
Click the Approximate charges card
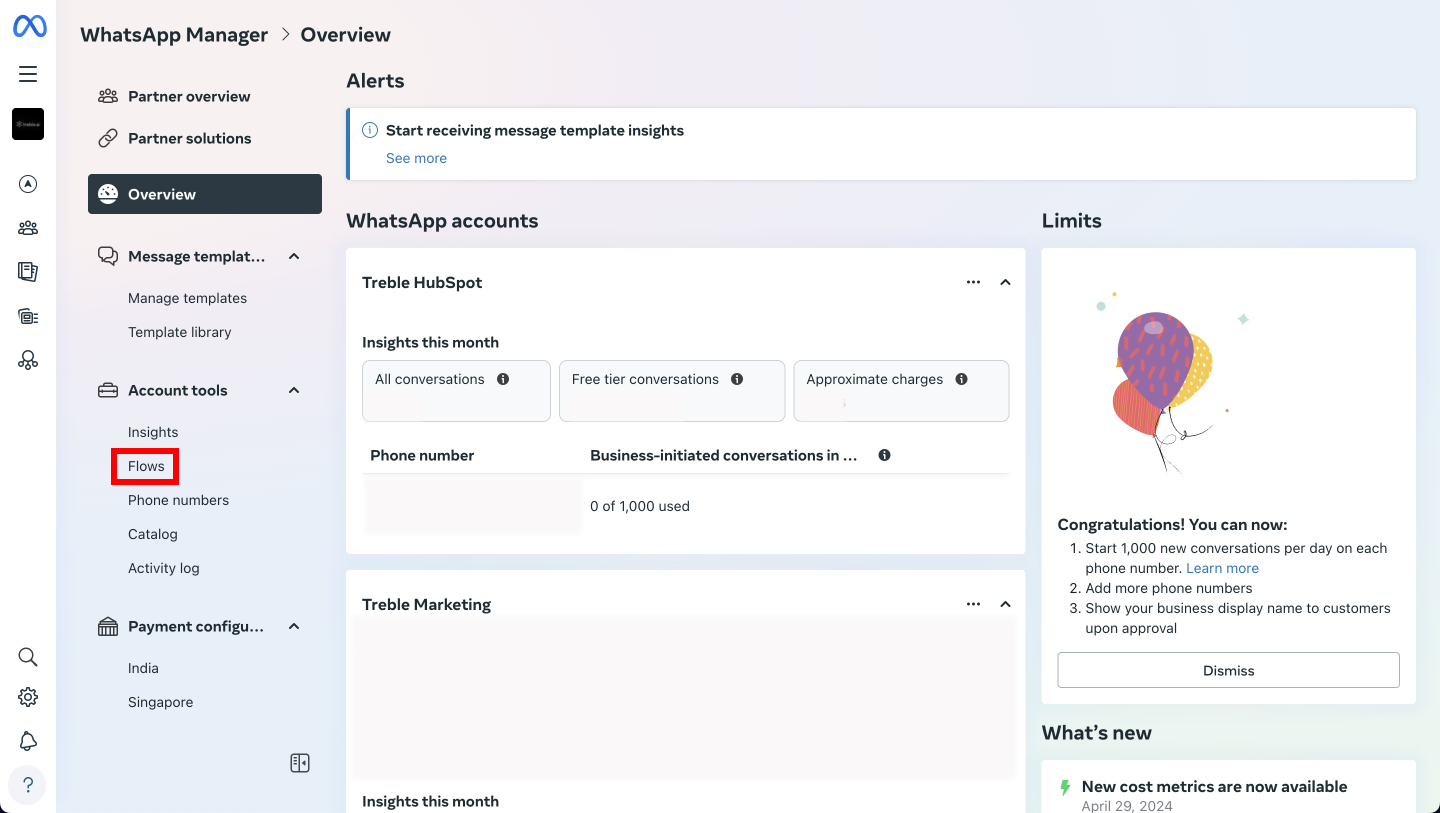(x=901, y=391)
